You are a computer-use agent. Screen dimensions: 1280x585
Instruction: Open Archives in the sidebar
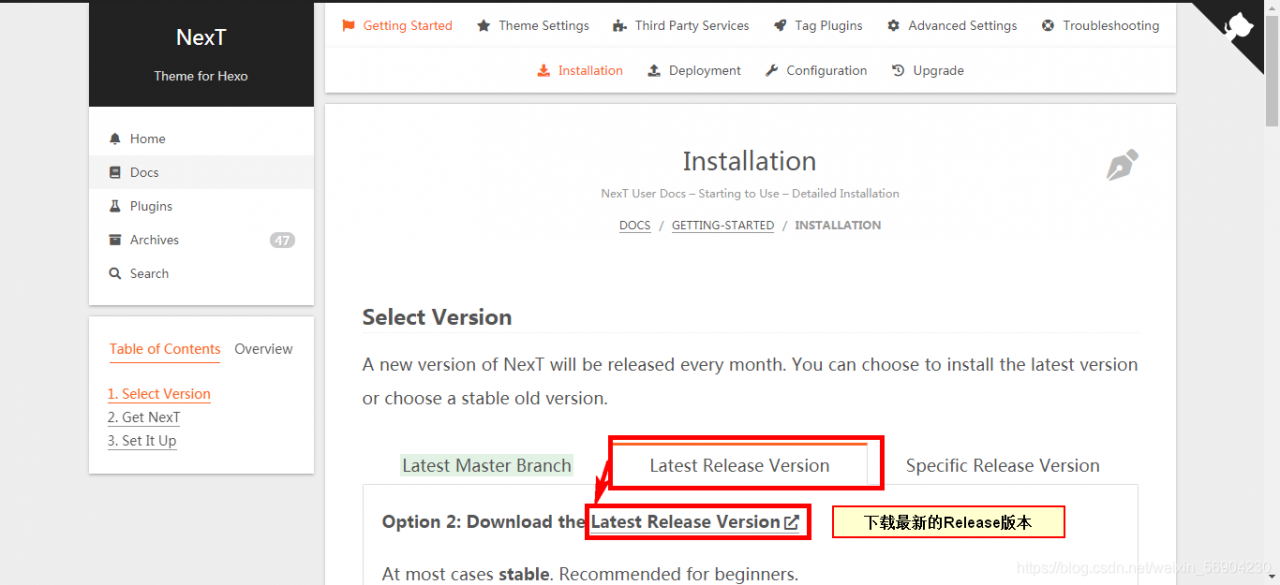[x=201, y=240]
